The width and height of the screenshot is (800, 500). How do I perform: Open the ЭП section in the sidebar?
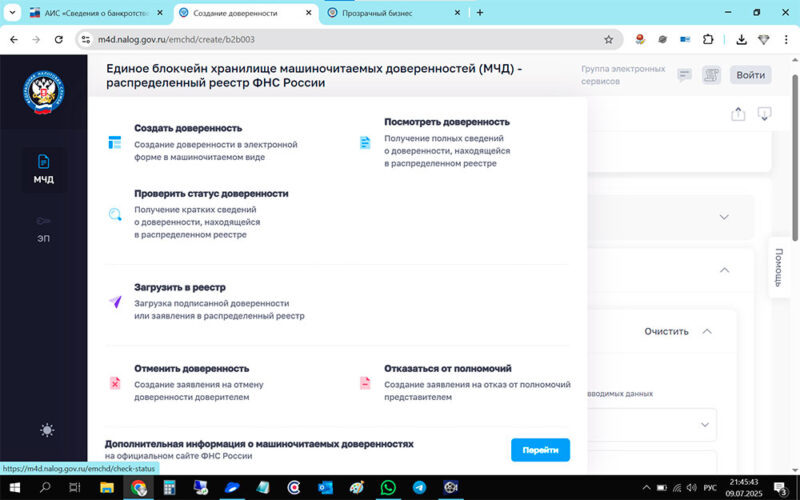(x=44, y=229)
